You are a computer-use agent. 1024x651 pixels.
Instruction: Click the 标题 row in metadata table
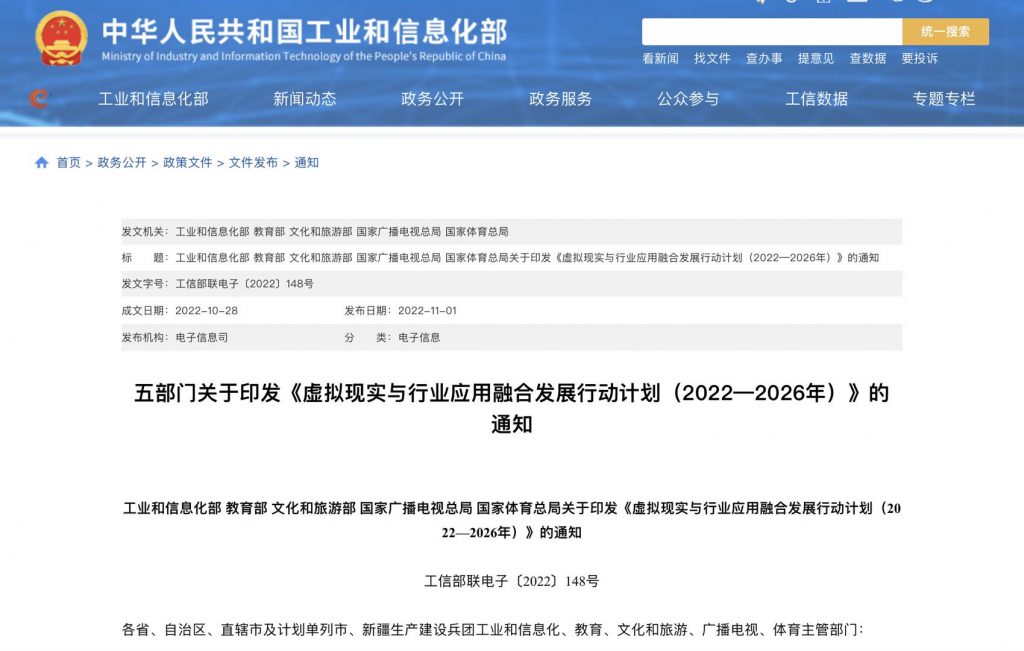point(511,257)
